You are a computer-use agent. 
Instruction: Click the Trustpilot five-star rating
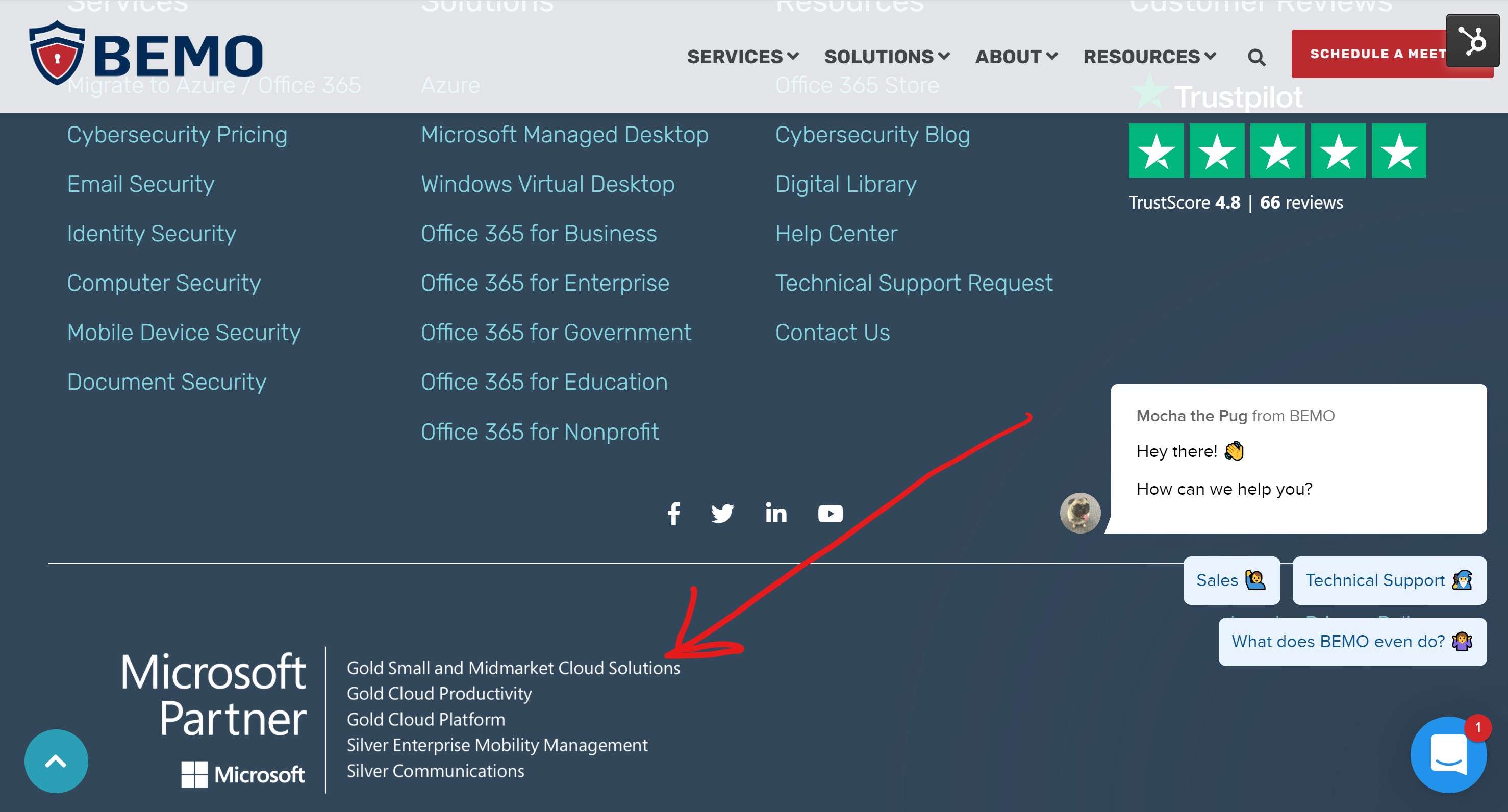pos(1277,150)
